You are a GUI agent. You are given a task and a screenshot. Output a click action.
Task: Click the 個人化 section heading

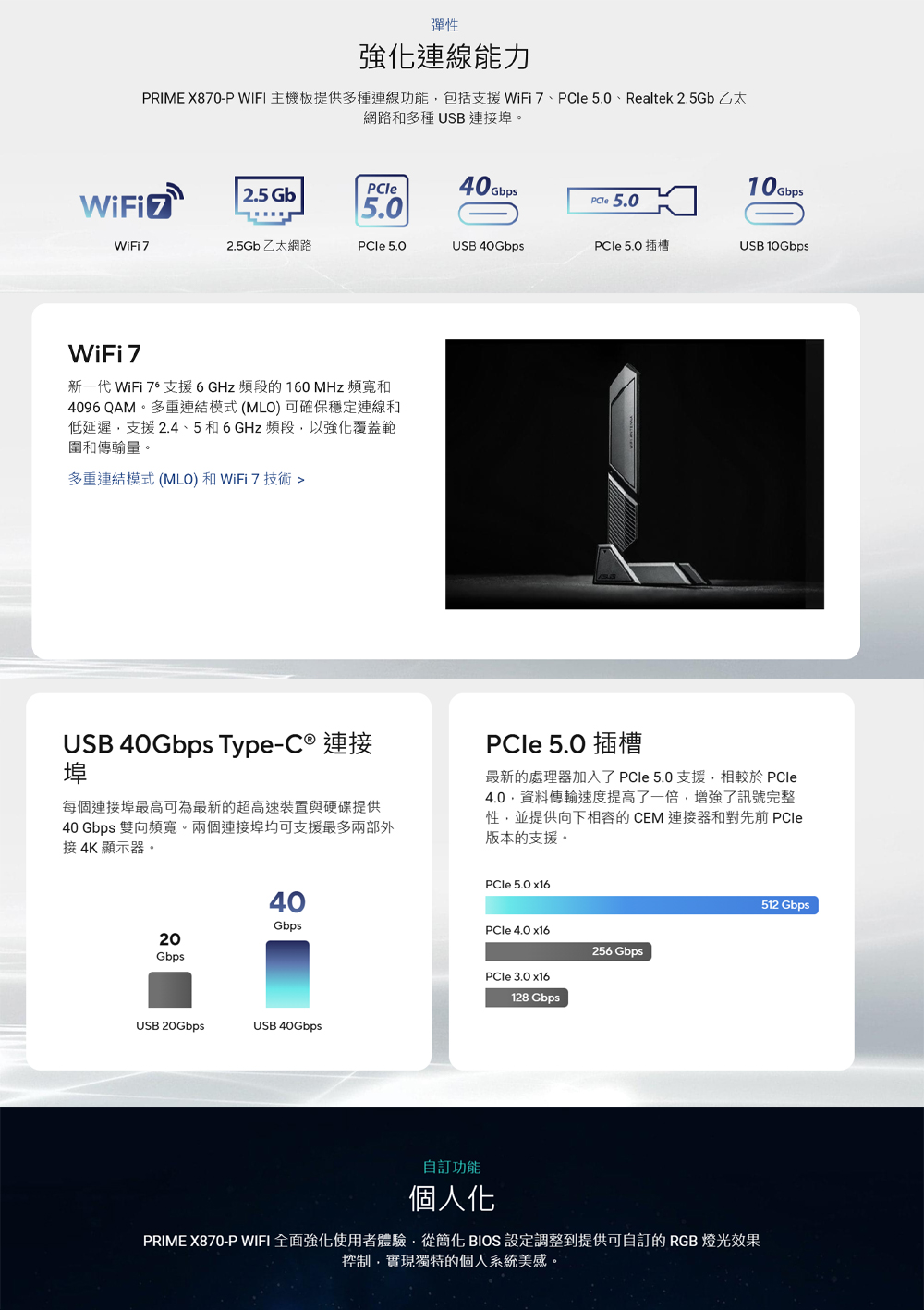point(452,1199)
